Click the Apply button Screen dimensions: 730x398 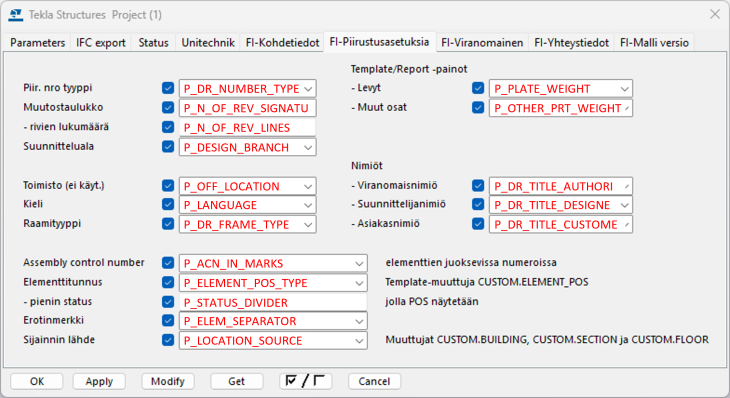(99, 381)
